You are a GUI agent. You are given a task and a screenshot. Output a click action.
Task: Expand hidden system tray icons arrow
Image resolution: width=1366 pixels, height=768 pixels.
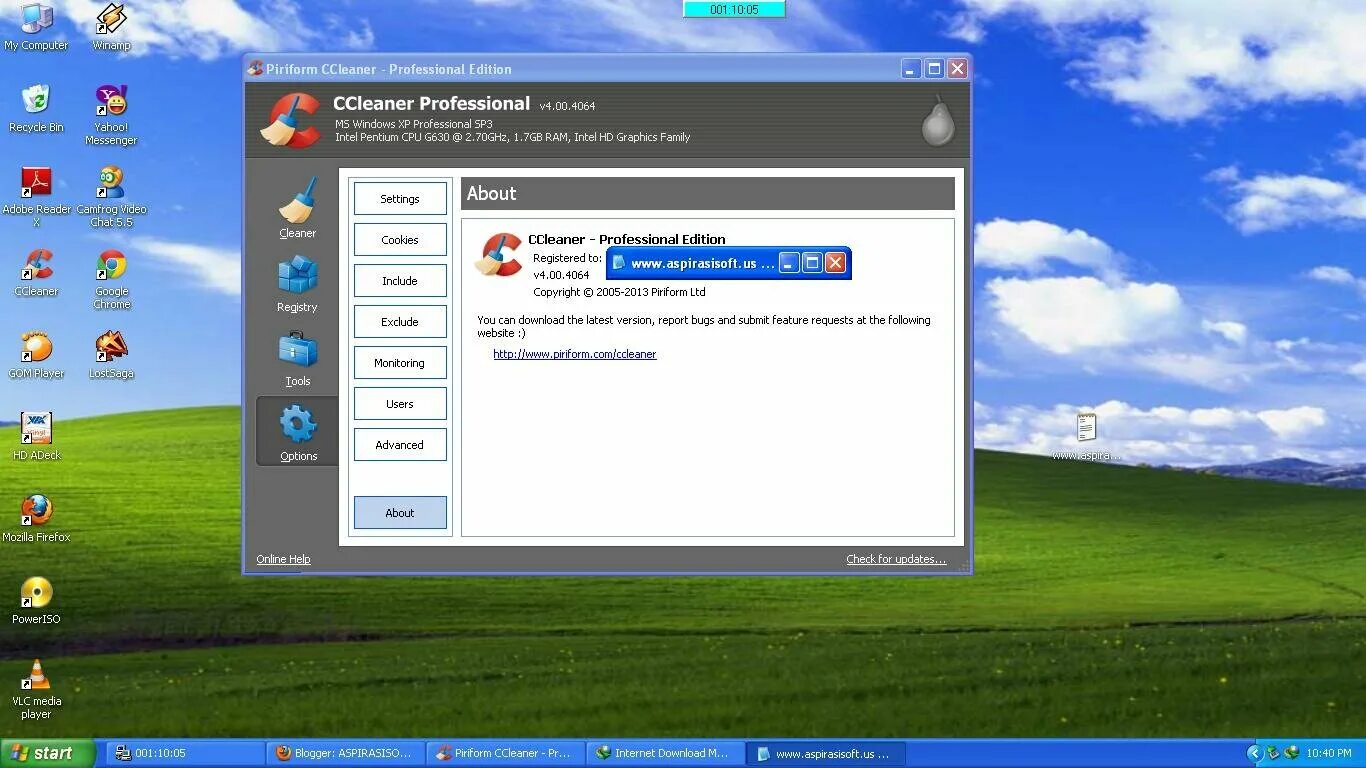tap(1254, 753)
